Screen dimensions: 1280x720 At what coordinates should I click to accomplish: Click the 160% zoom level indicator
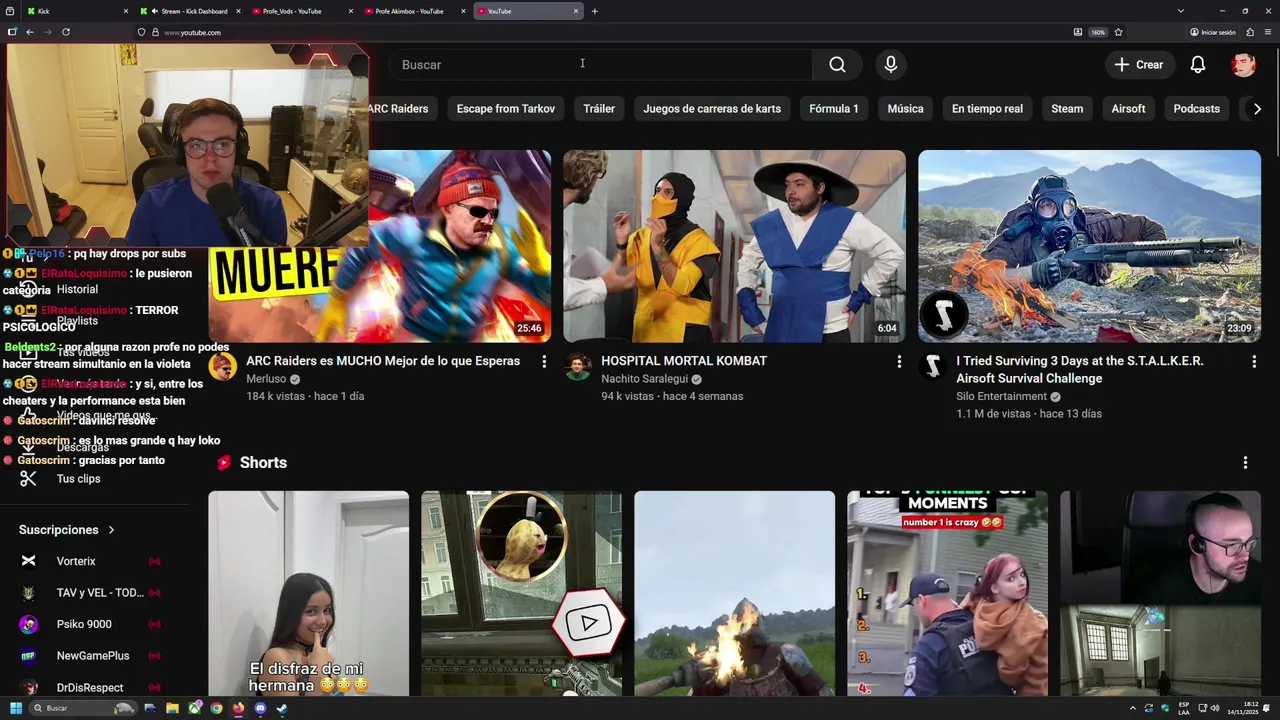[1098, 32]
